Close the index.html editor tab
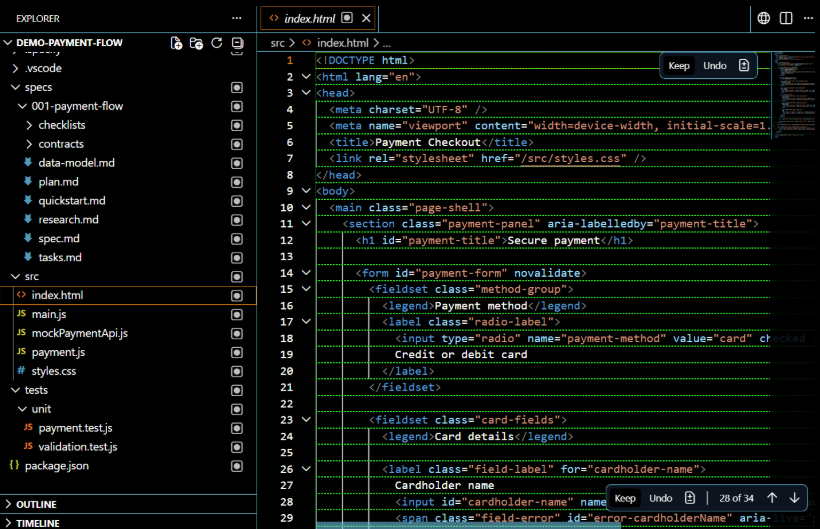 (366, 18)
